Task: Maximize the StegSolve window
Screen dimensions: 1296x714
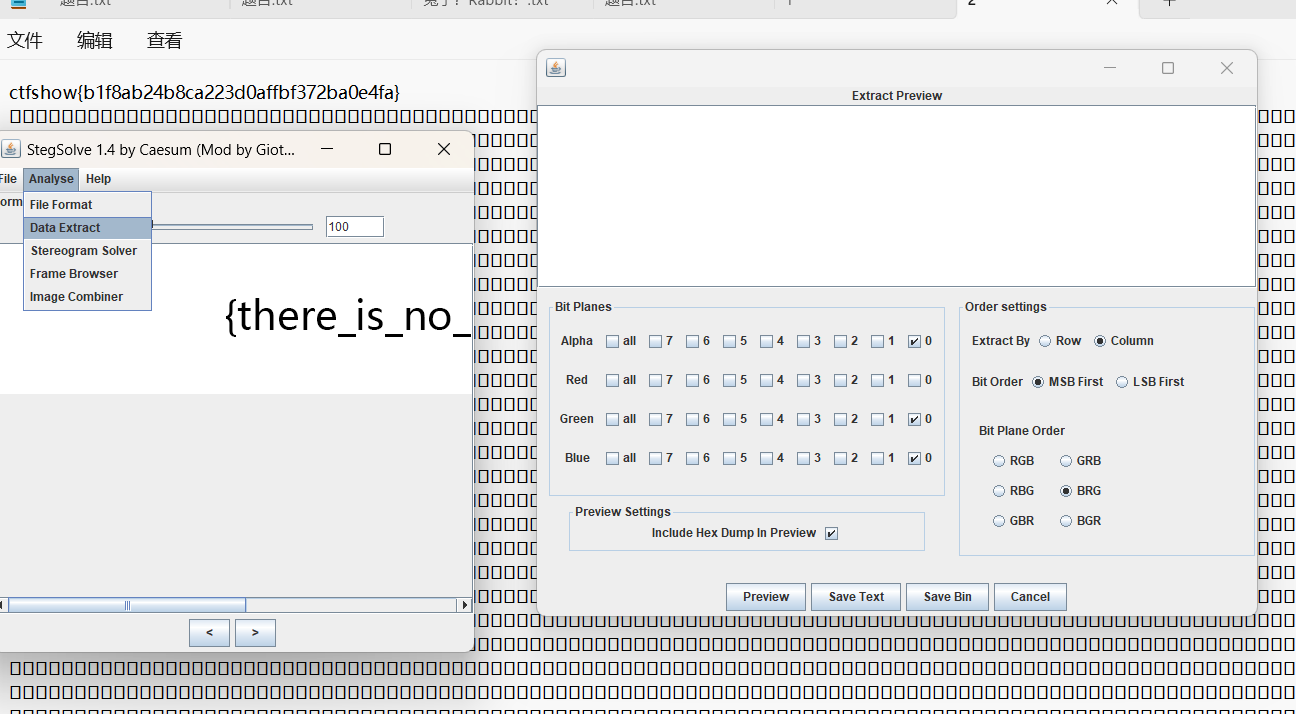Action: 385,149
